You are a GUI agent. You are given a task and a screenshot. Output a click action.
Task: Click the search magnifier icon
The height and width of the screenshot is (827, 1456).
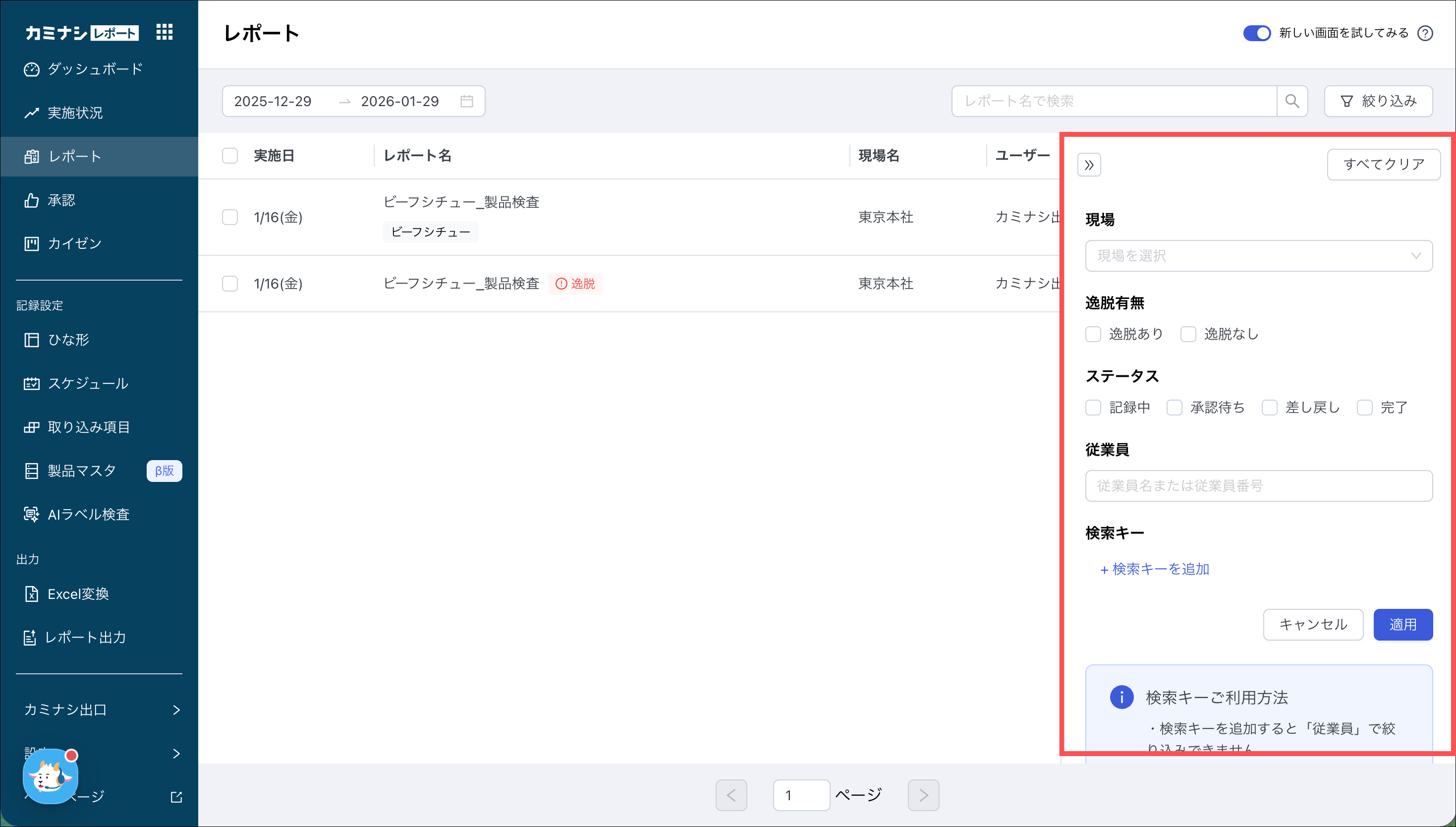click(x=1292, y=101)
